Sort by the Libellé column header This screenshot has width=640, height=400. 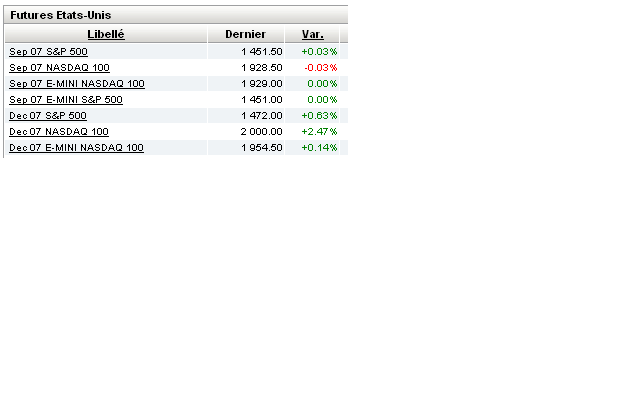click(x=105, y=34)
